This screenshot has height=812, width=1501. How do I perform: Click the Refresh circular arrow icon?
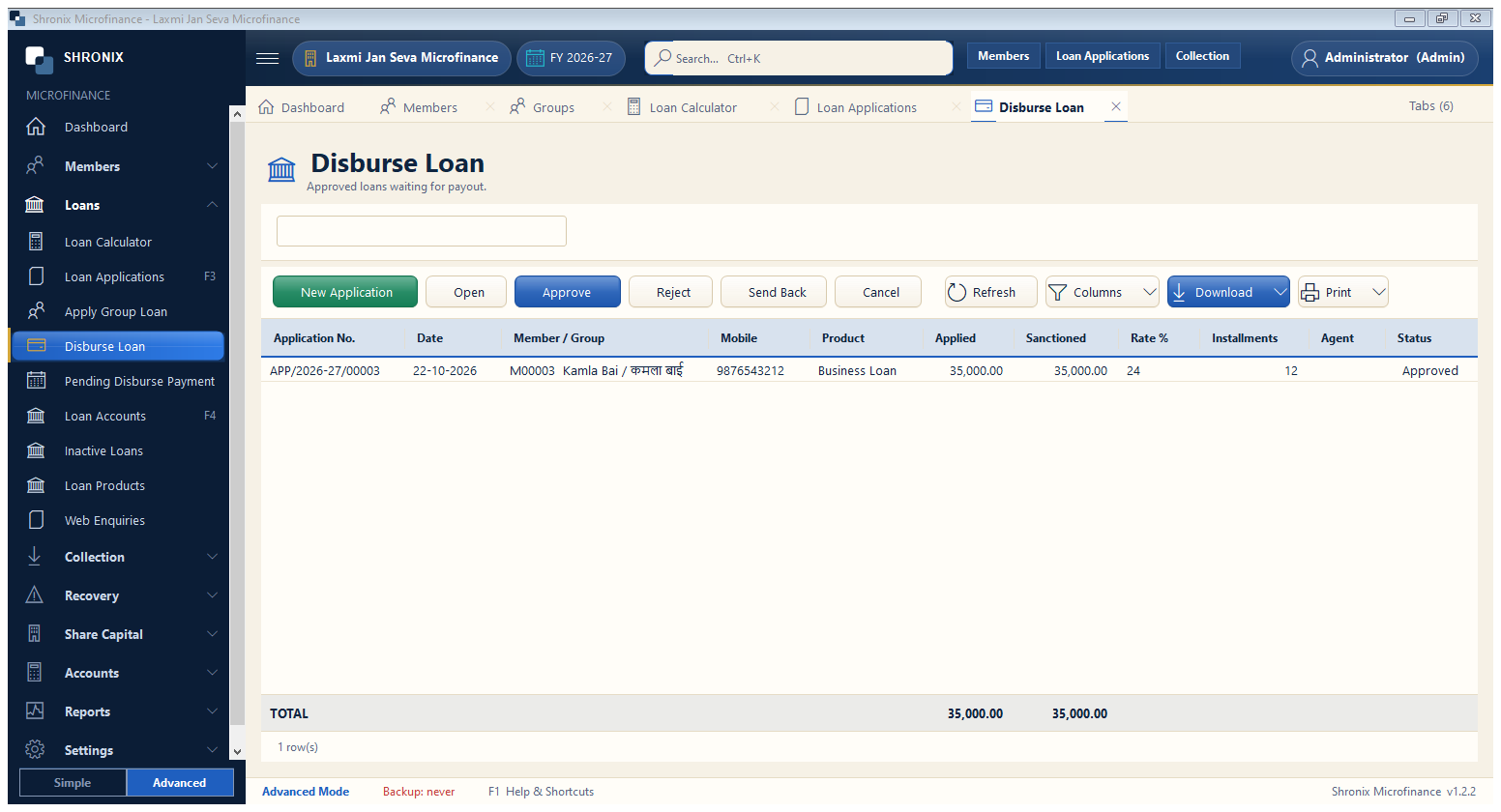coord(957,292)
